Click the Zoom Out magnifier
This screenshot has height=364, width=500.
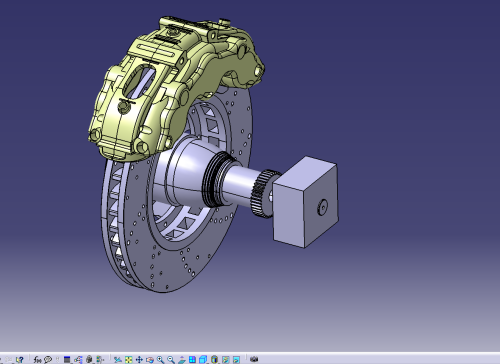(x=171, y=360)
